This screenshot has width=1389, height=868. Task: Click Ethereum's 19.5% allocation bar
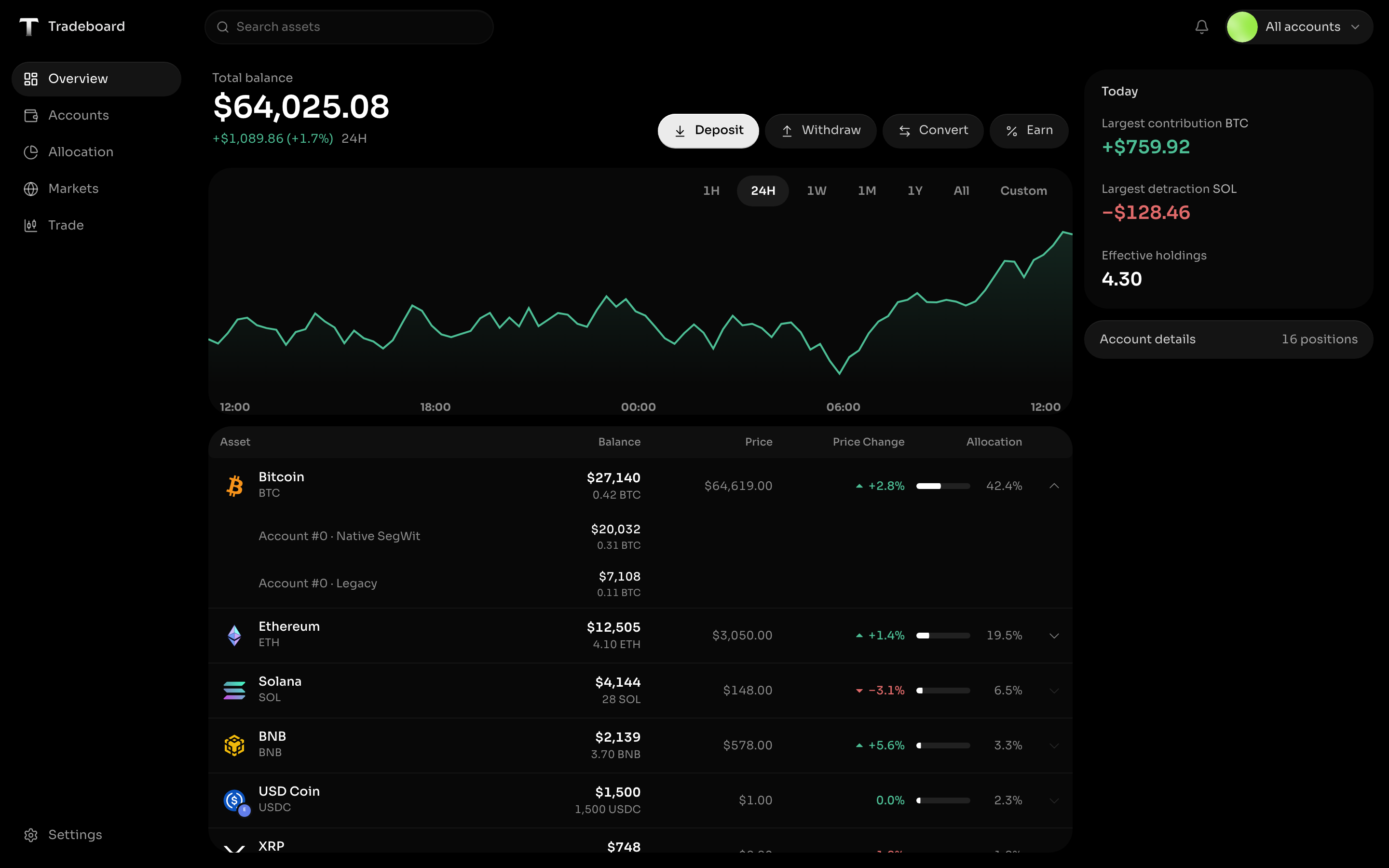(x=943, y=636)
